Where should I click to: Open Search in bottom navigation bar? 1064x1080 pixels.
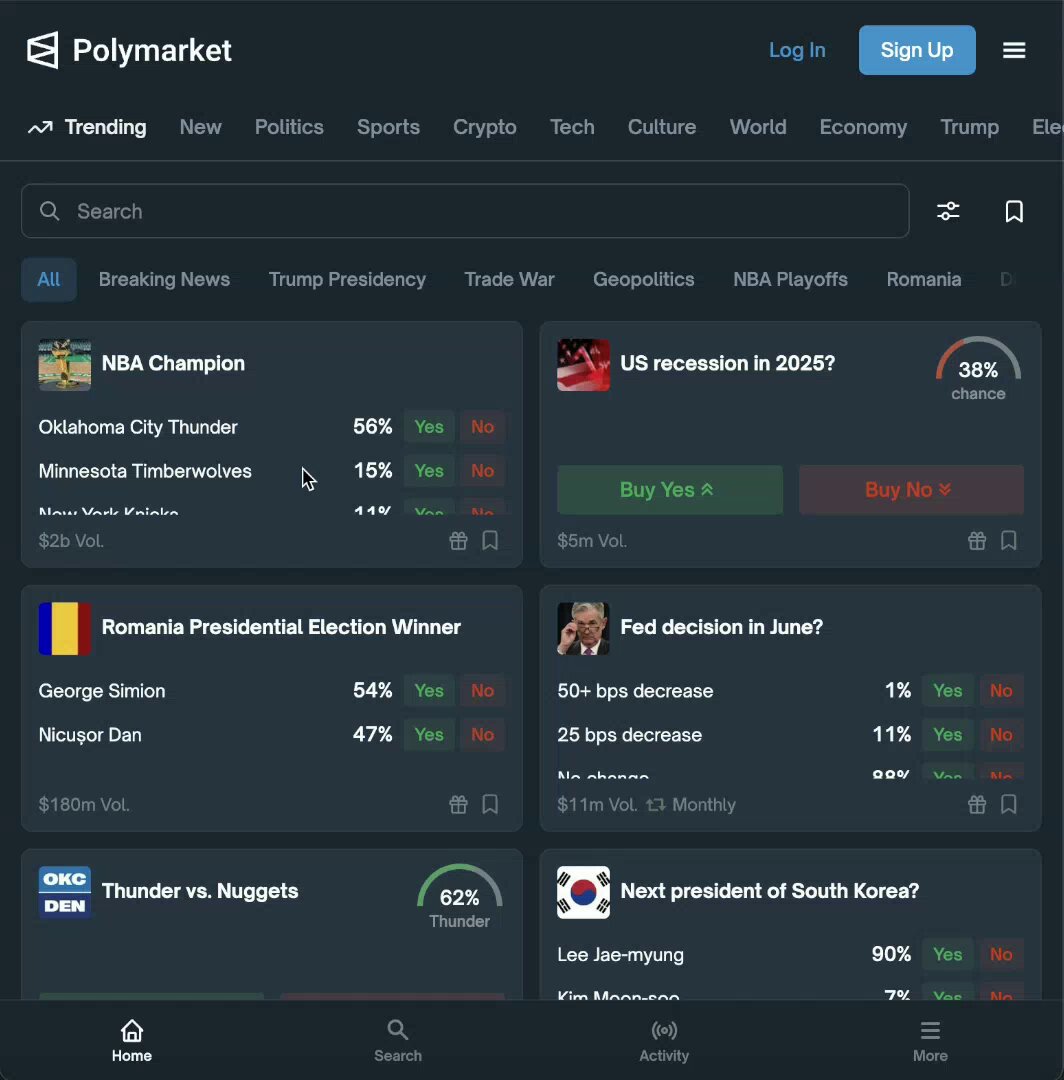pyautogui.click(x=398, y=1040)
